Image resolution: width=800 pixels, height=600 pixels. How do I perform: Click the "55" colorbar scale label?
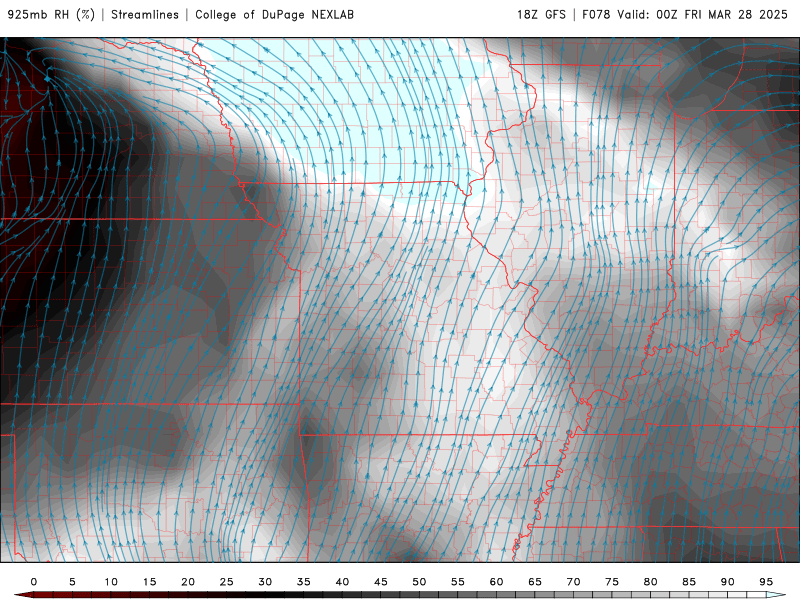(458, 582)
